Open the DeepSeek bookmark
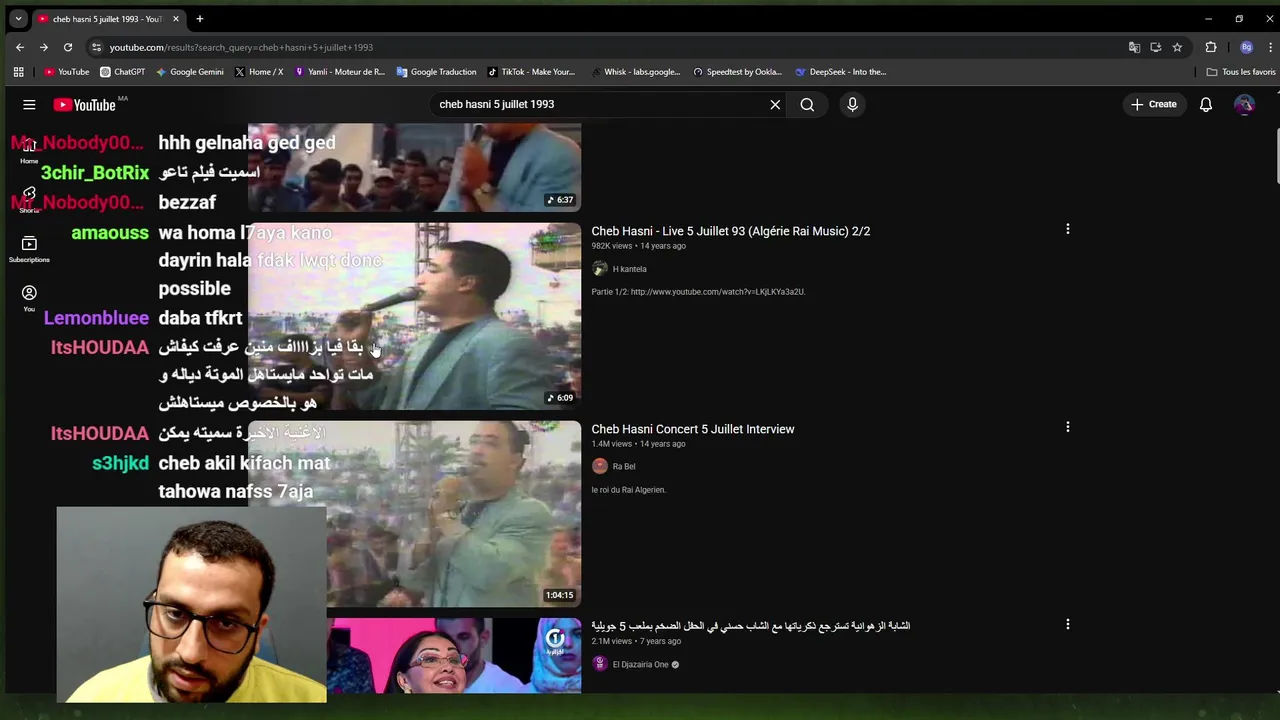Image resolution: width=1280 pixels, height=720 pixels. coord(840,72)
